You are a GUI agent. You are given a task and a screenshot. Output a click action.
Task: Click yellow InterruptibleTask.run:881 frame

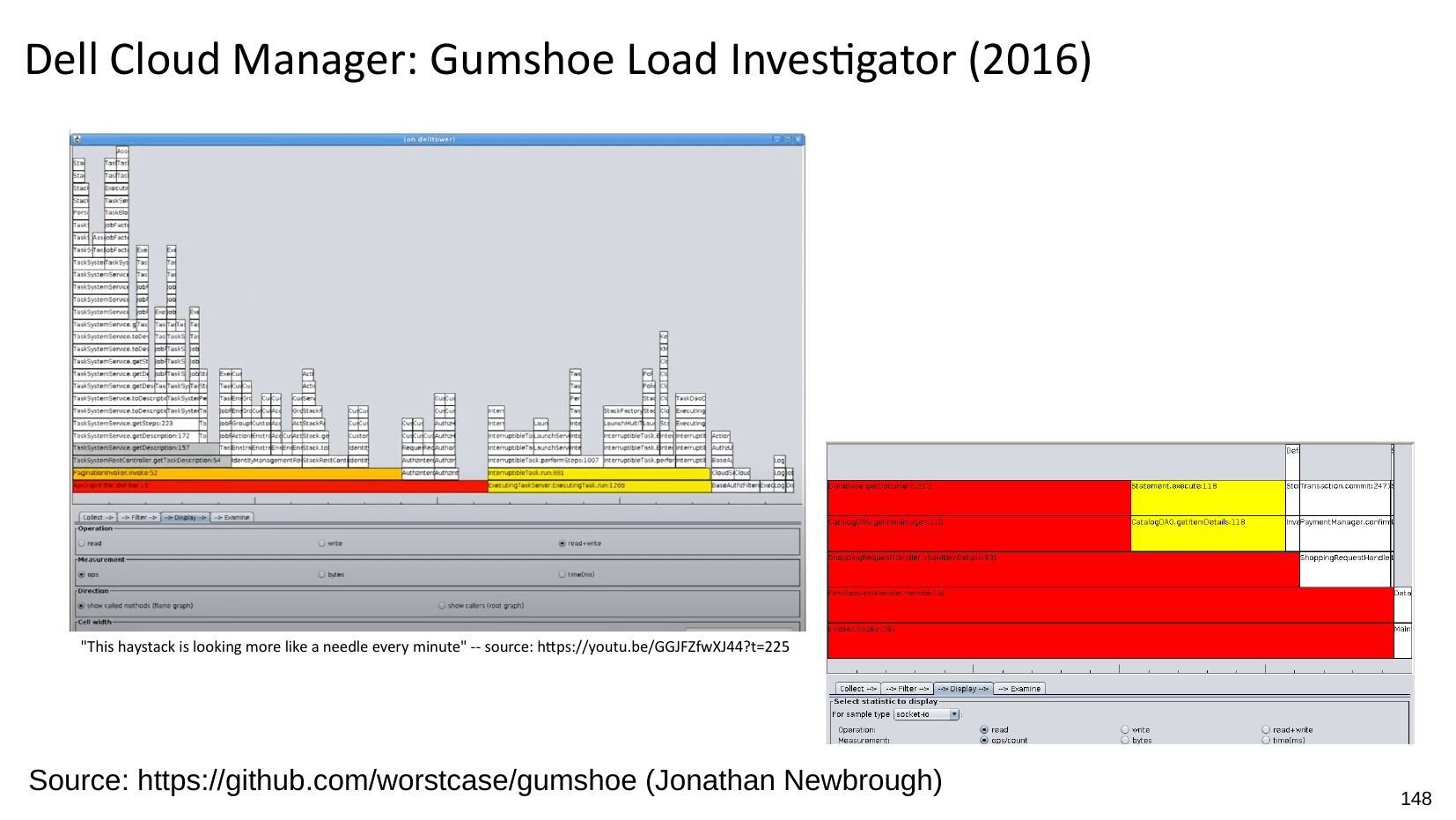tap(599, 473)
